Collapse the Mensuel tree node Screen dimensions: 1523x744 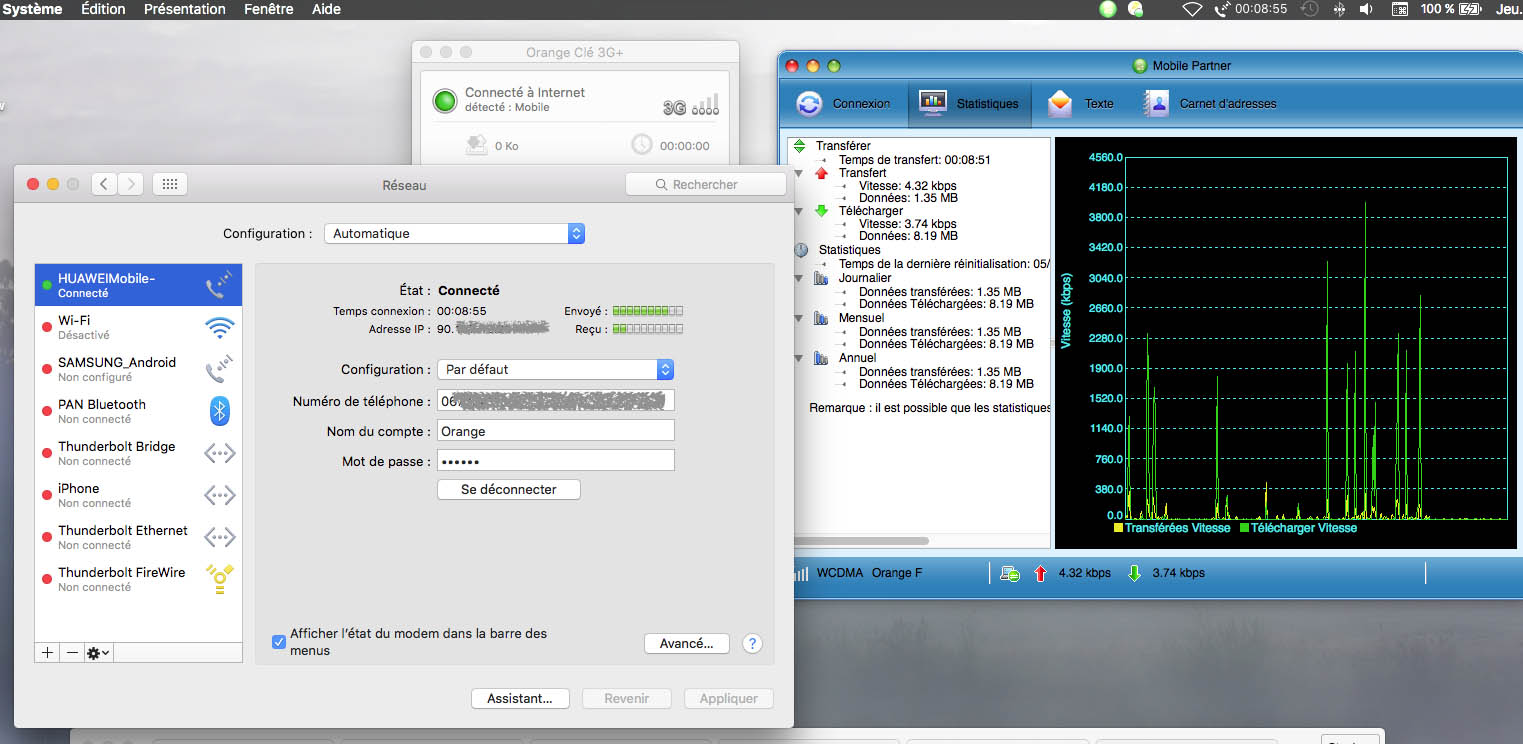(798, 318)
